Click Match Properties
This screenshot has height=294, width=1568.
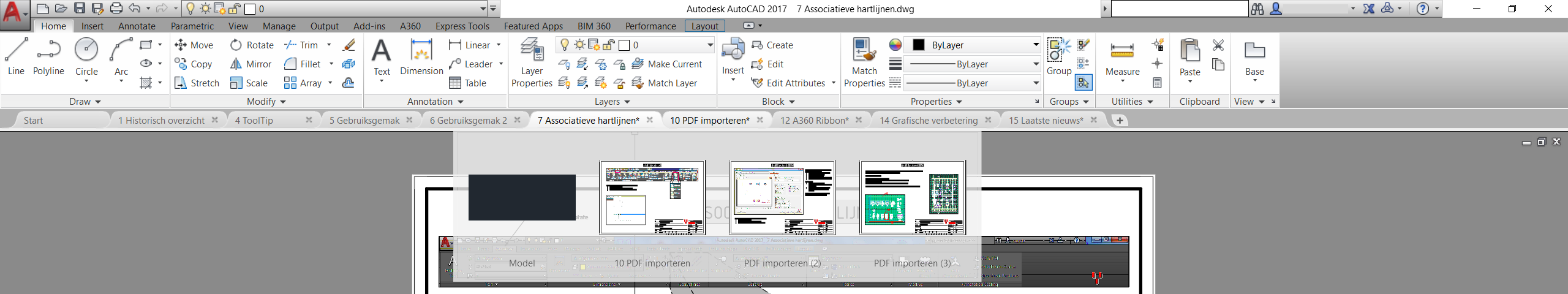point(864,61)
